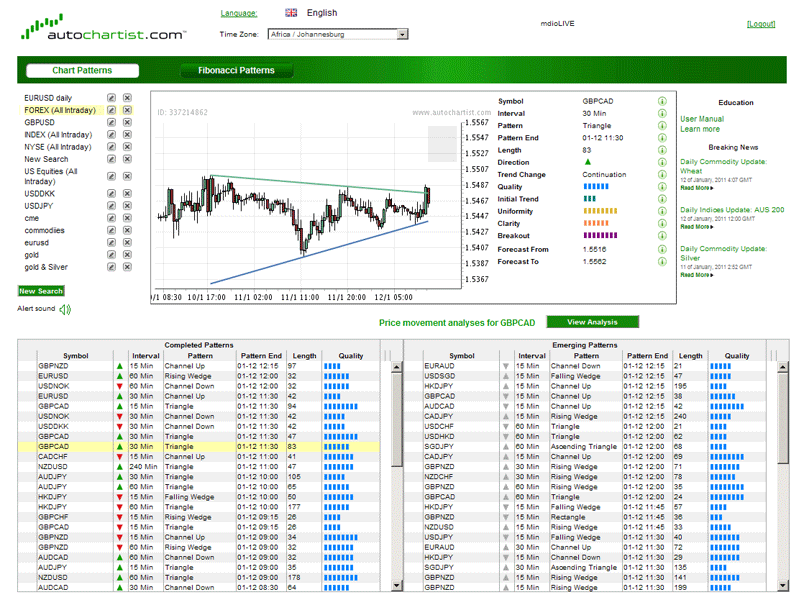Select HKDJPY Falling Wedge completed pattern row

[199, 497]
